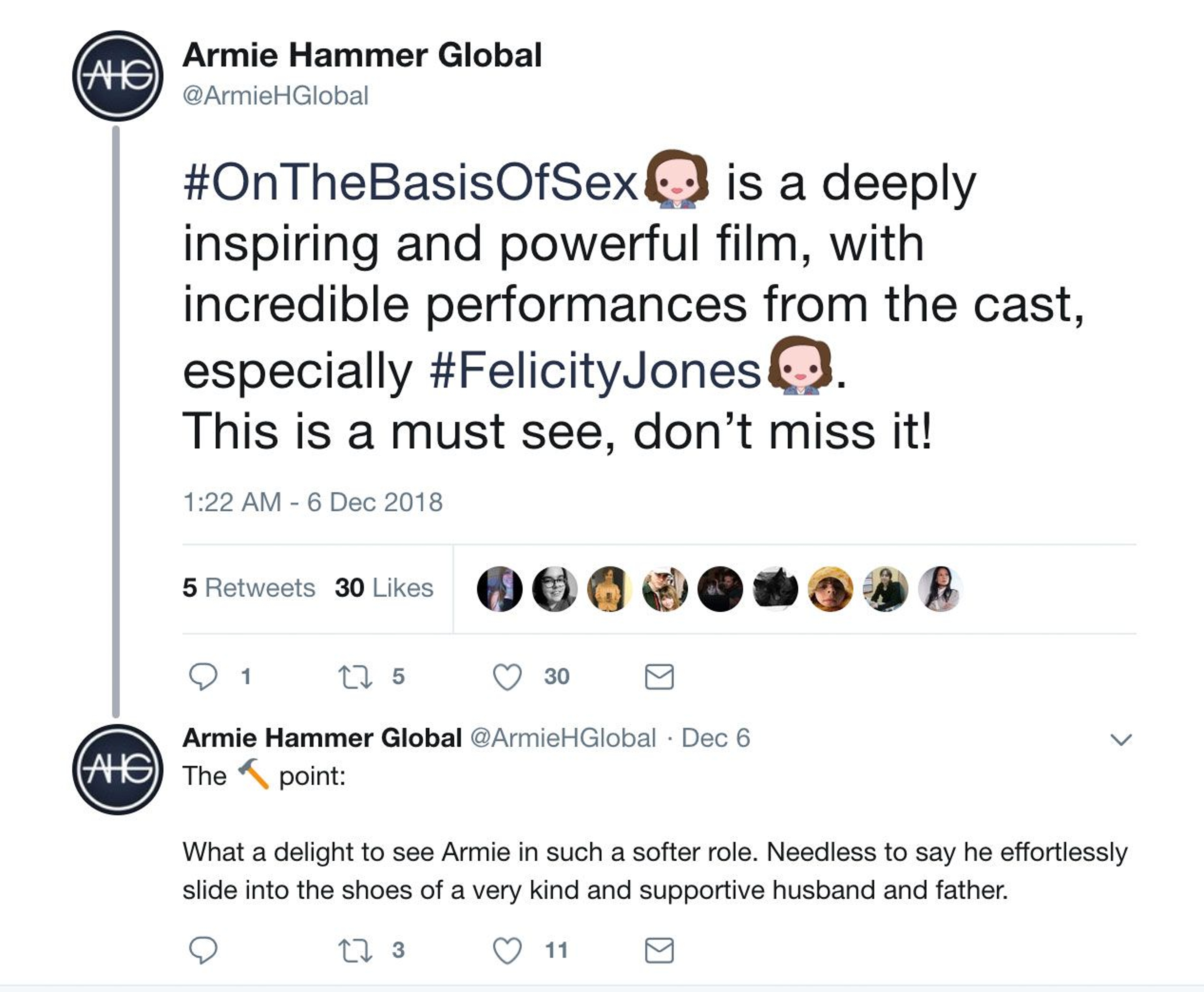
Task: Like the main tweet with heart icon
Action: pyautogui.click(x=507, y=677)
